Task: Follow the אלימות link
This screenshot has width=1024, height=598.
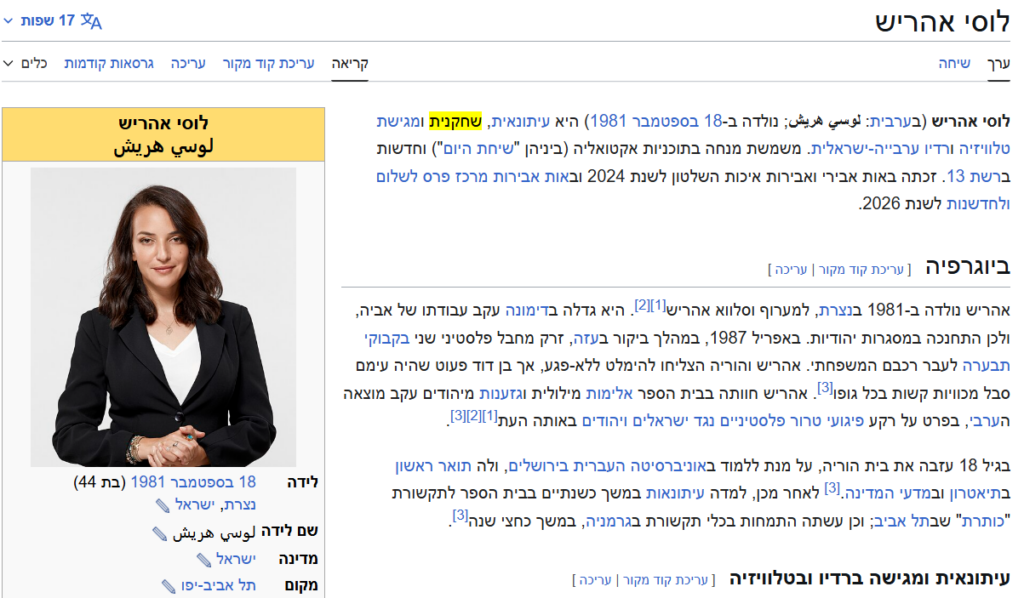Action: pos(609,393)
